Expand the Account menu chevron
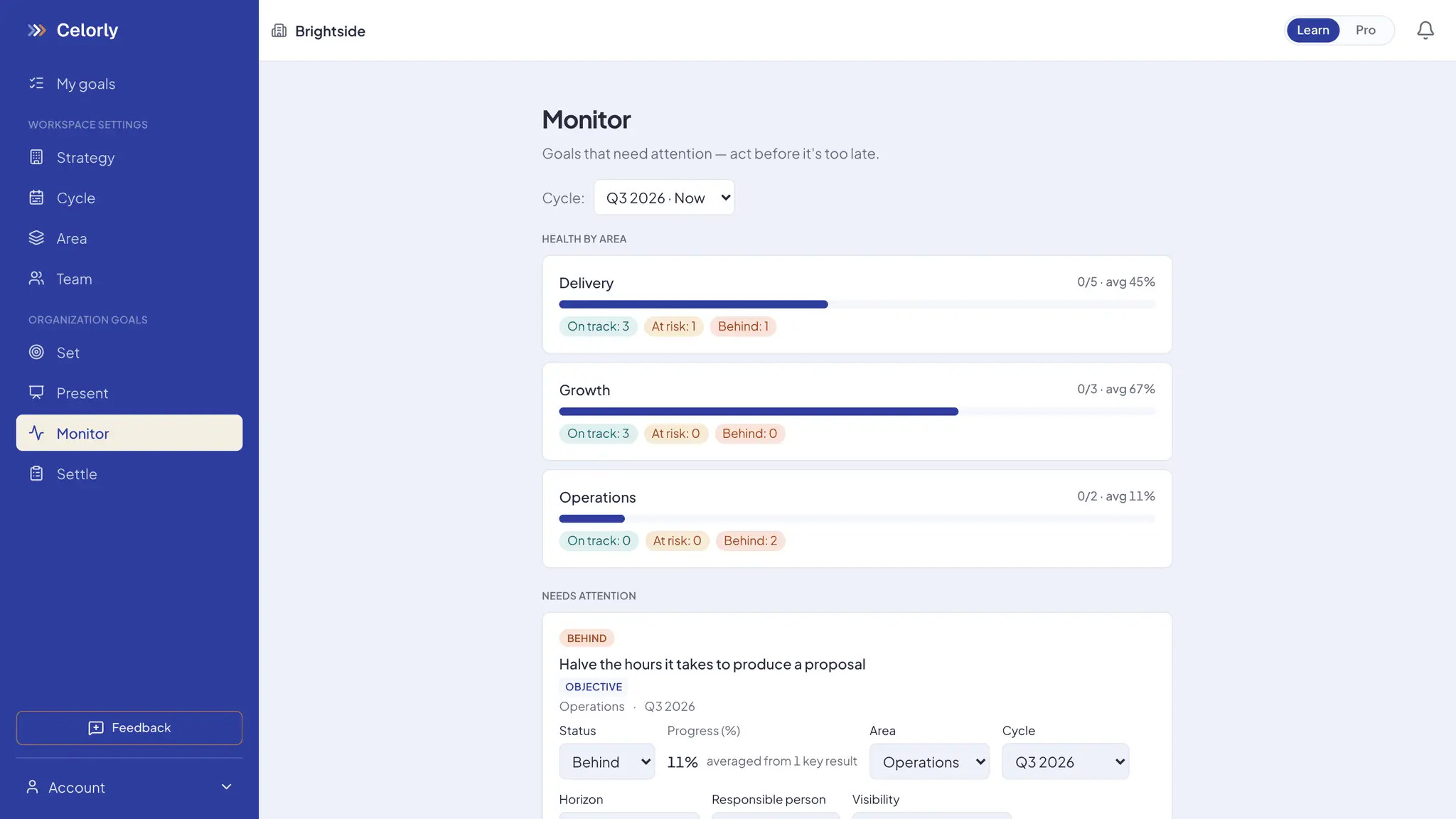Screen dimensions: 1456x819 tap(227, 787)
